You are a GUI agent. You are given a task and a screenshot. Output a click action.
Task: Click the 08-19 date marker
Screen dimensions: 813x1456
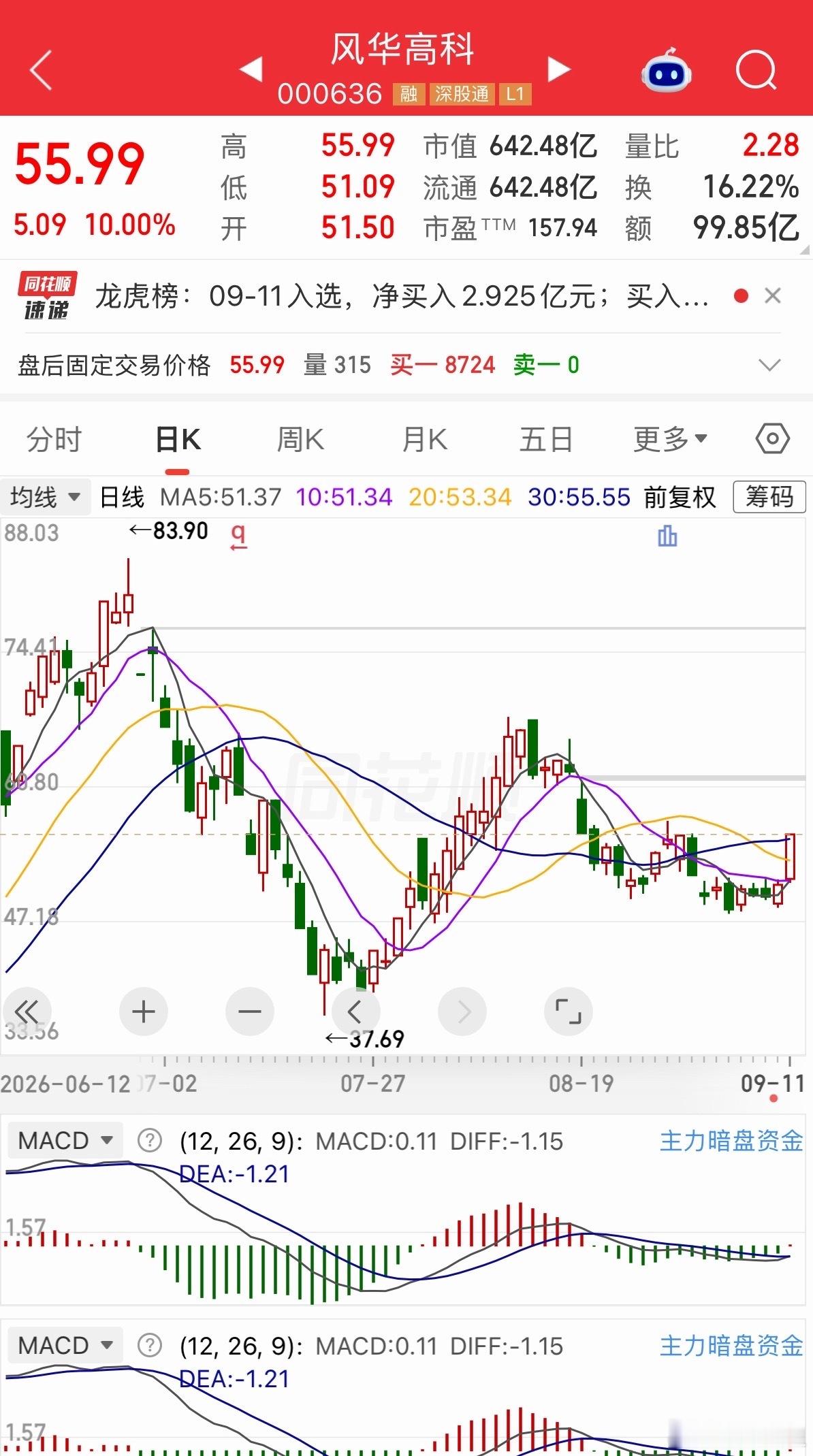pos(581,1083)
